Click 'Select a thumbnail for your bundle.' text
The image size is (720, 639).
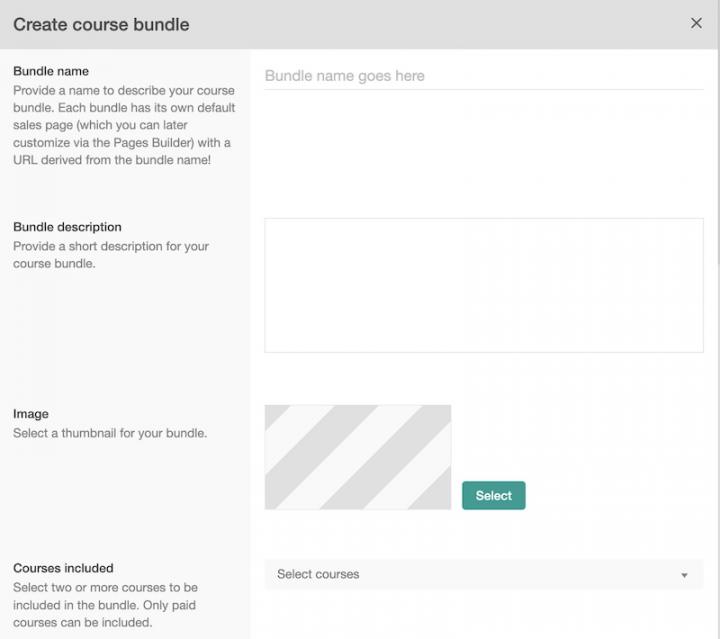click(x=110, y=433)
